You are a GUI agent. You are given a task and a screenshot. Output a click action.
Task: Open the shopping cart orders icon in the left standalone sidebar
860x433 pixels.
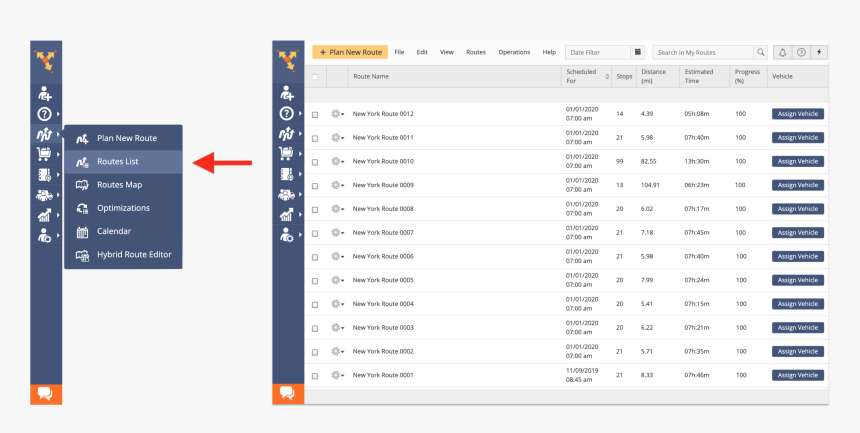point(44,154)
